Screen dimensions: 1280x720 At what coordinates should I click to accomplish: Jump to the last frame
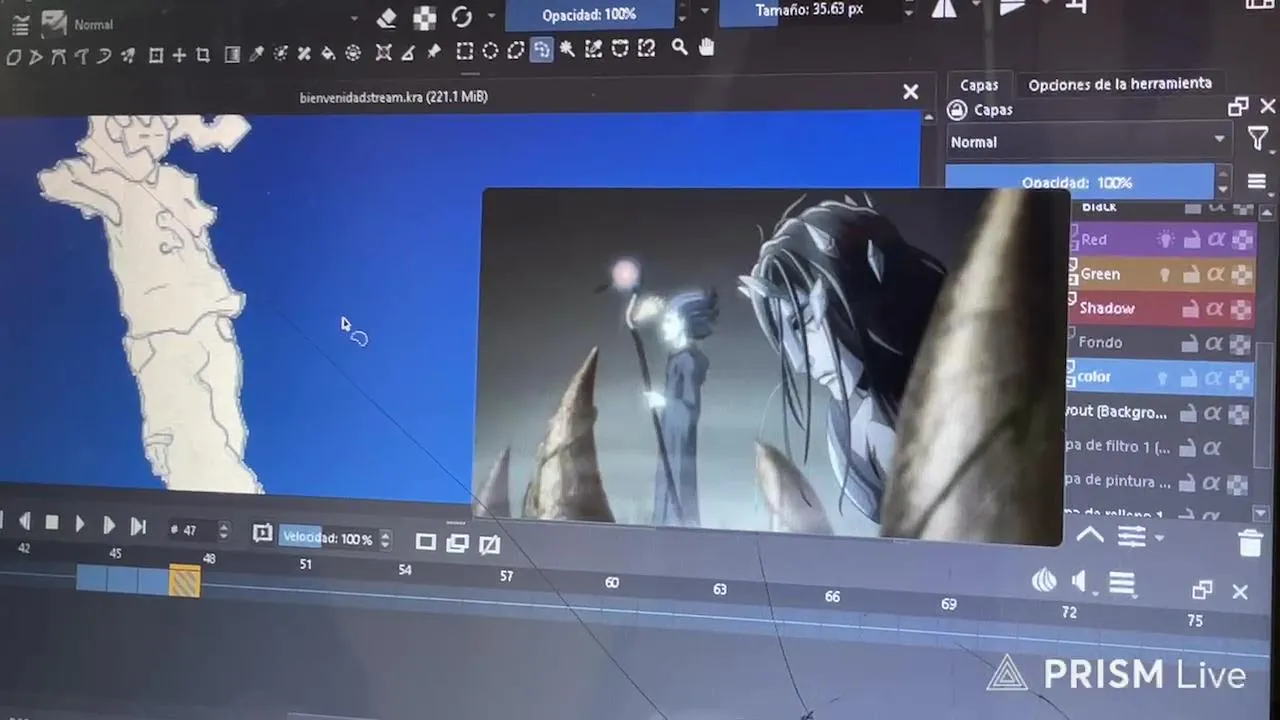139,526
